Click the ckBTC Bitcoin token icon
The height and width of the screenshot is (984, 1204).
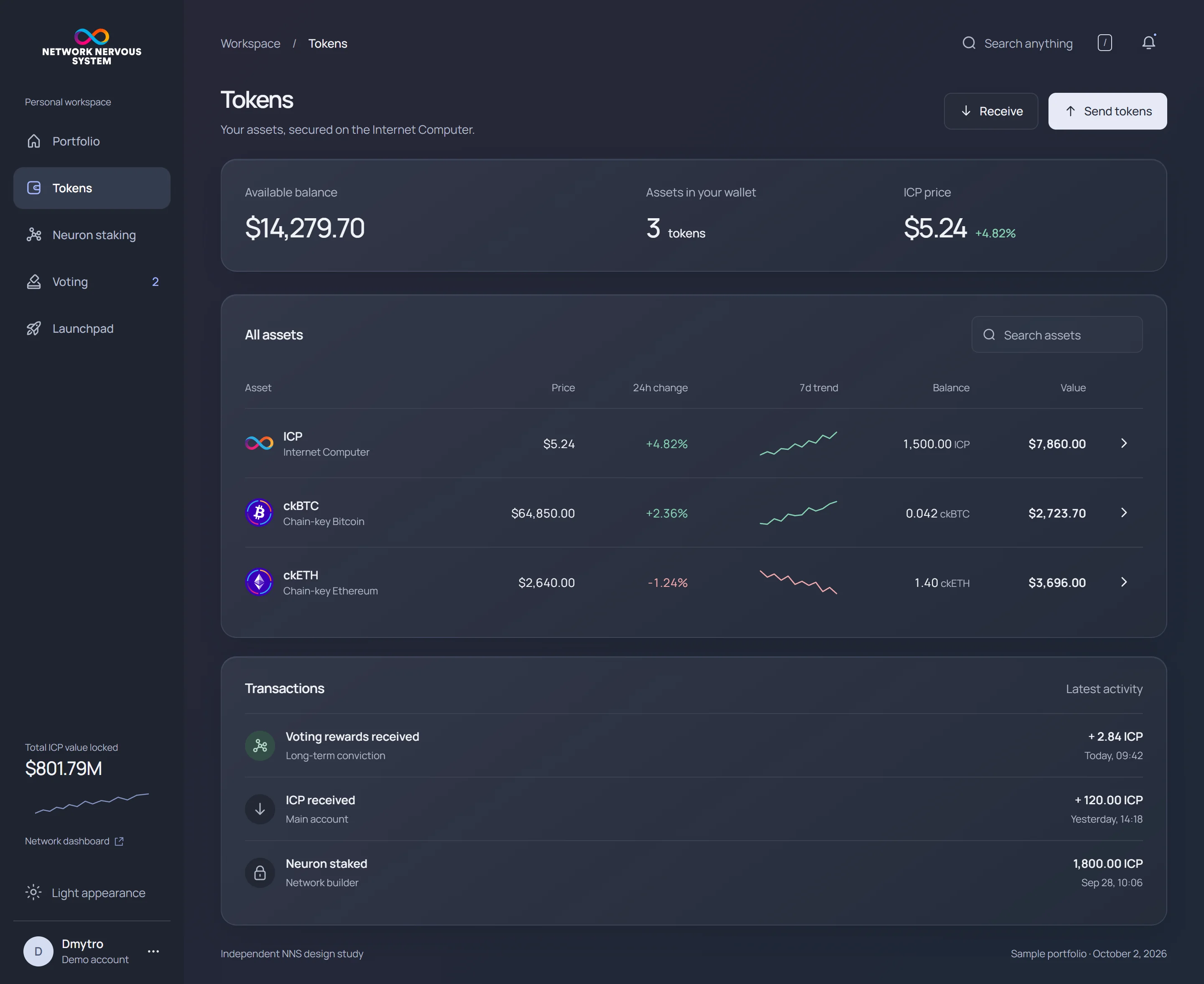coord(259,513)
